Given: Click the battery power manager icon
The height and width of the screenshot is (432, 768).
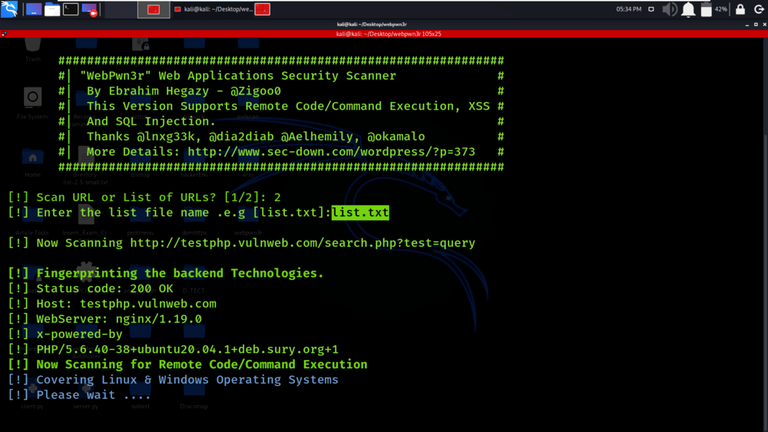Looking at the screenshot, I should click(706, 9).
